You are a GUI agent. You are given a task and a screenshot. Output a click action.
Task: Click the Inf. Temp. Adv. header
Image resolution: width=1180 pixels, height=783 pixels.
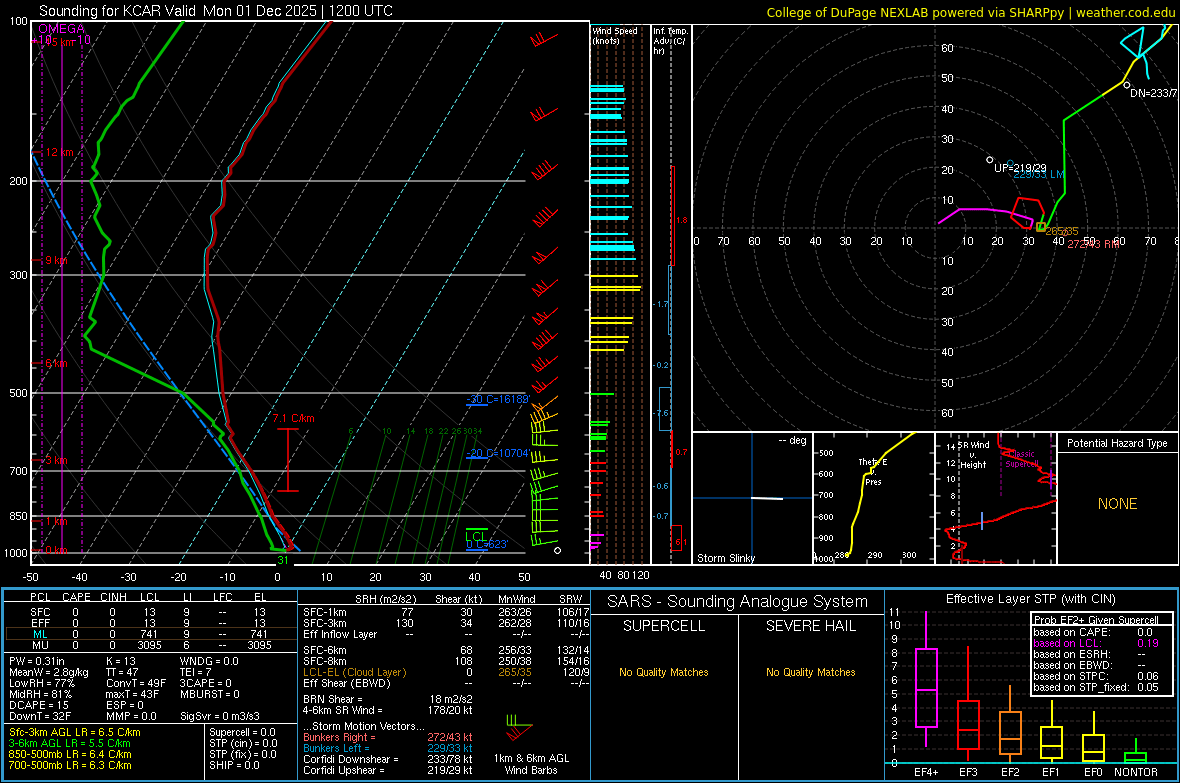click(670, 41)
